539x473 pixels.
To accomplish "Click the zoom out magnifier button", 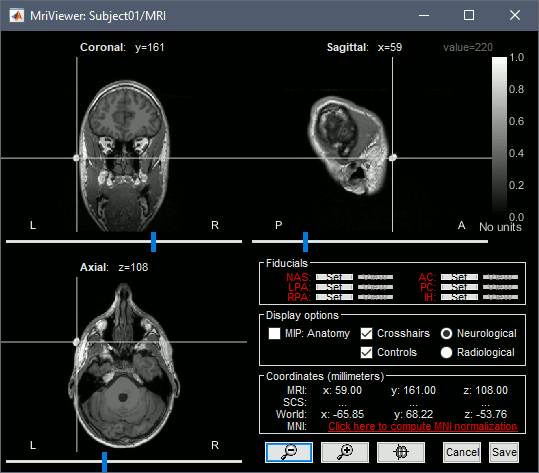I will click(289, 452).
